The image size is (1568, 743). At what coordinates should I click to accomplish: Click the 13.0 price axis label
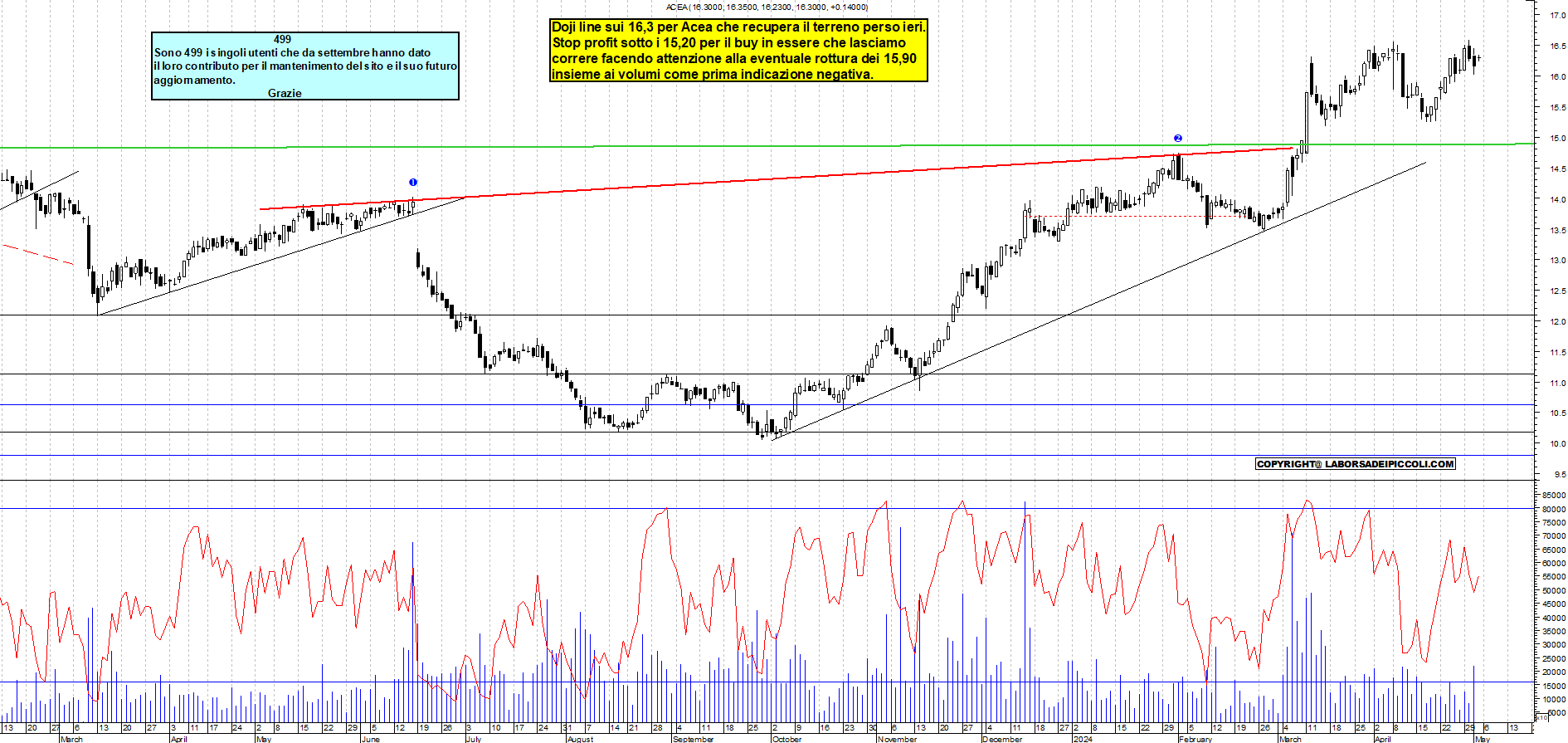coord(1558,260)
